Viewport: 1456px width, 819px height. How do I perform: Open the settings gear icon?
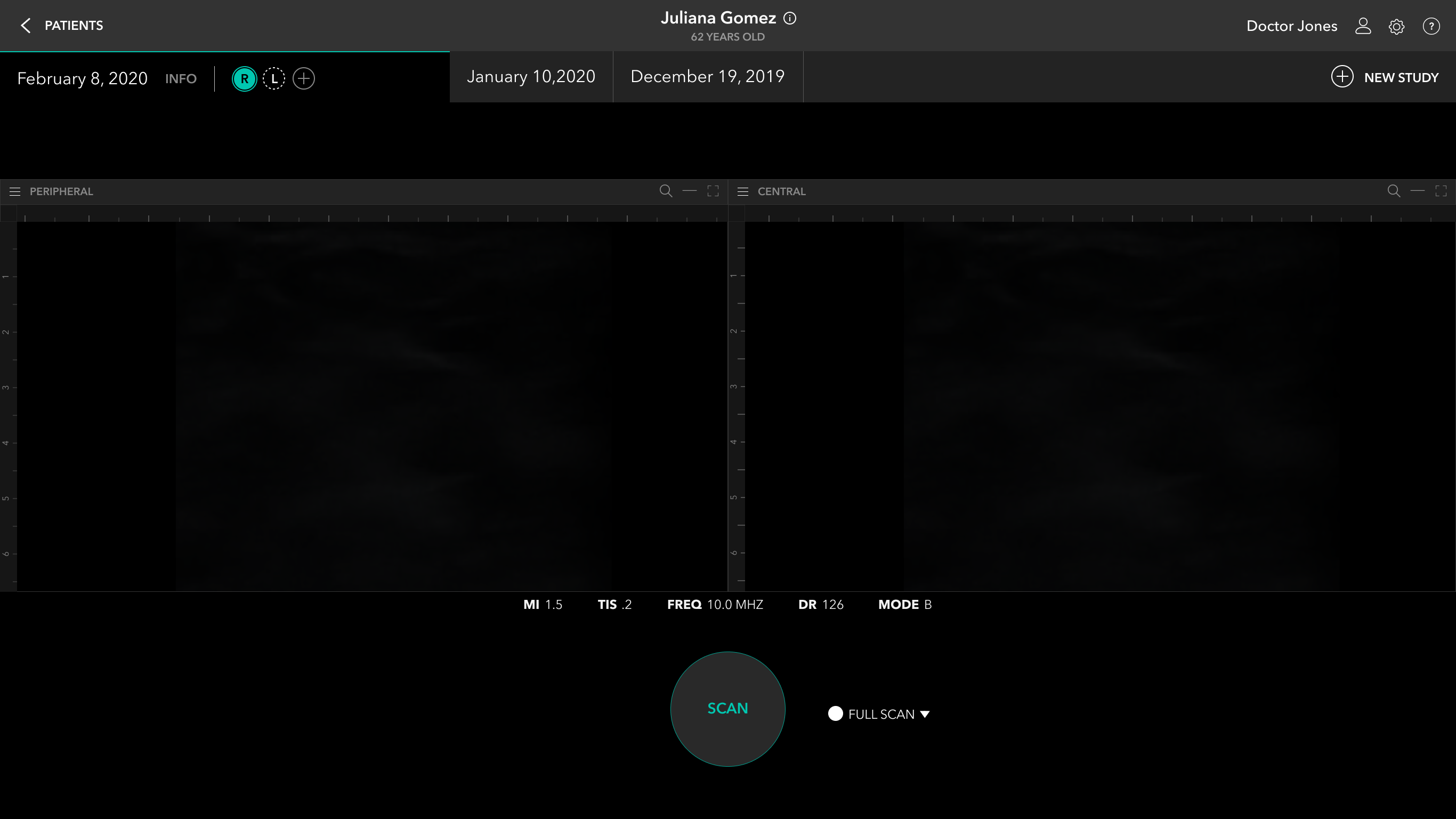(1396, 27)
